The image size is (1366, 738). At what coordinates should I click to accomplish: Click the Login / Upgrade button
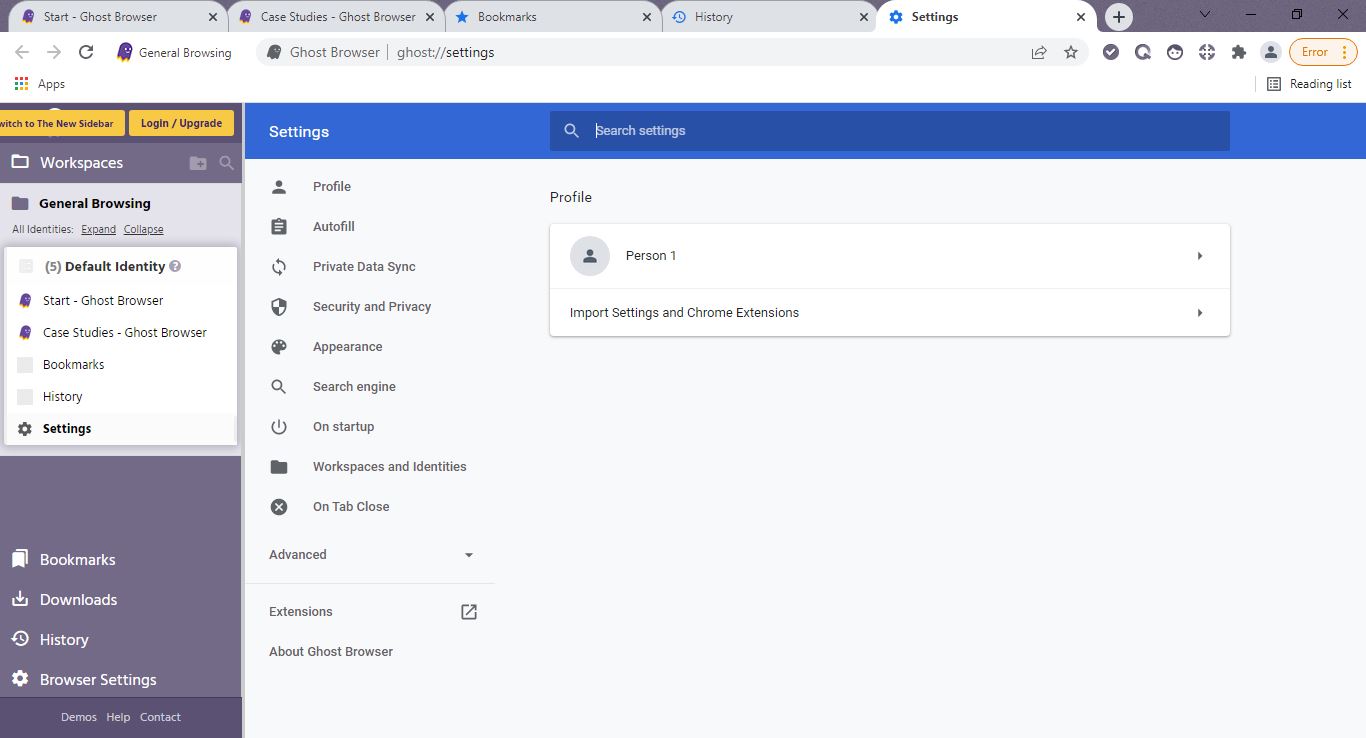tap(181, 123)
